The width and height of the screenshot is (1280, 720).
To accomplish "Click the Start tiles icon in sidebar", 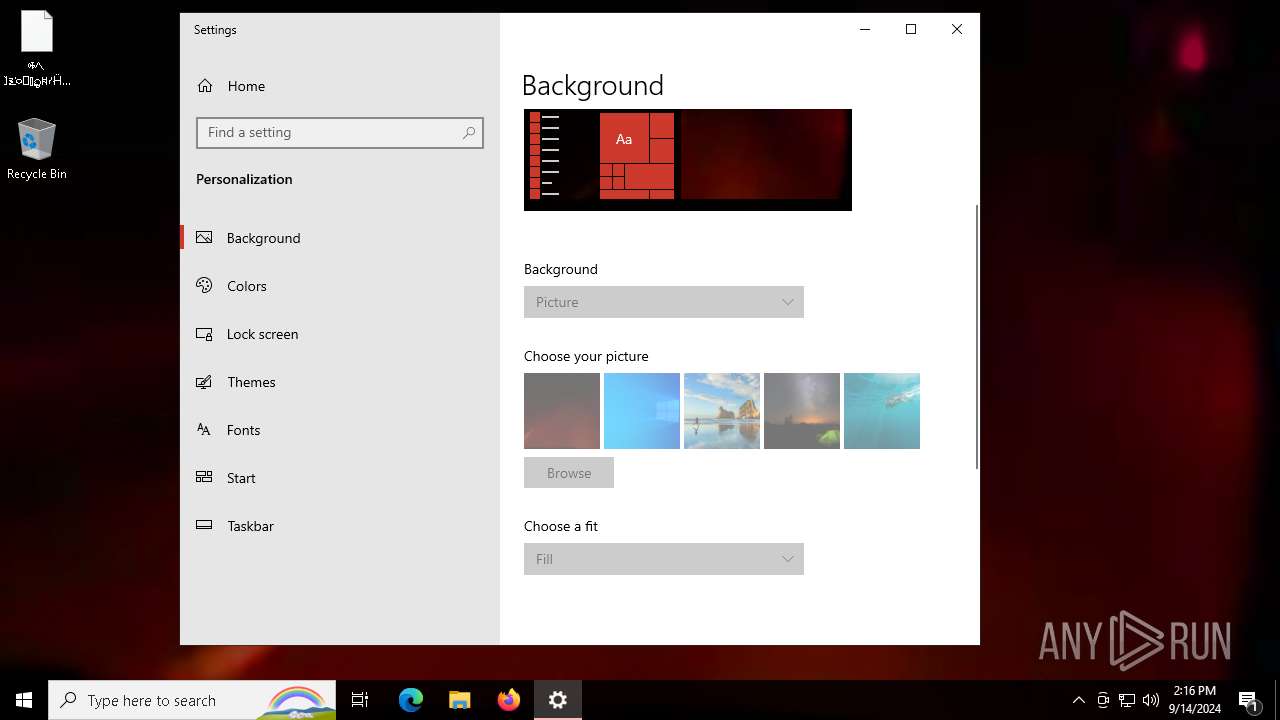I will tap(204, 477).
